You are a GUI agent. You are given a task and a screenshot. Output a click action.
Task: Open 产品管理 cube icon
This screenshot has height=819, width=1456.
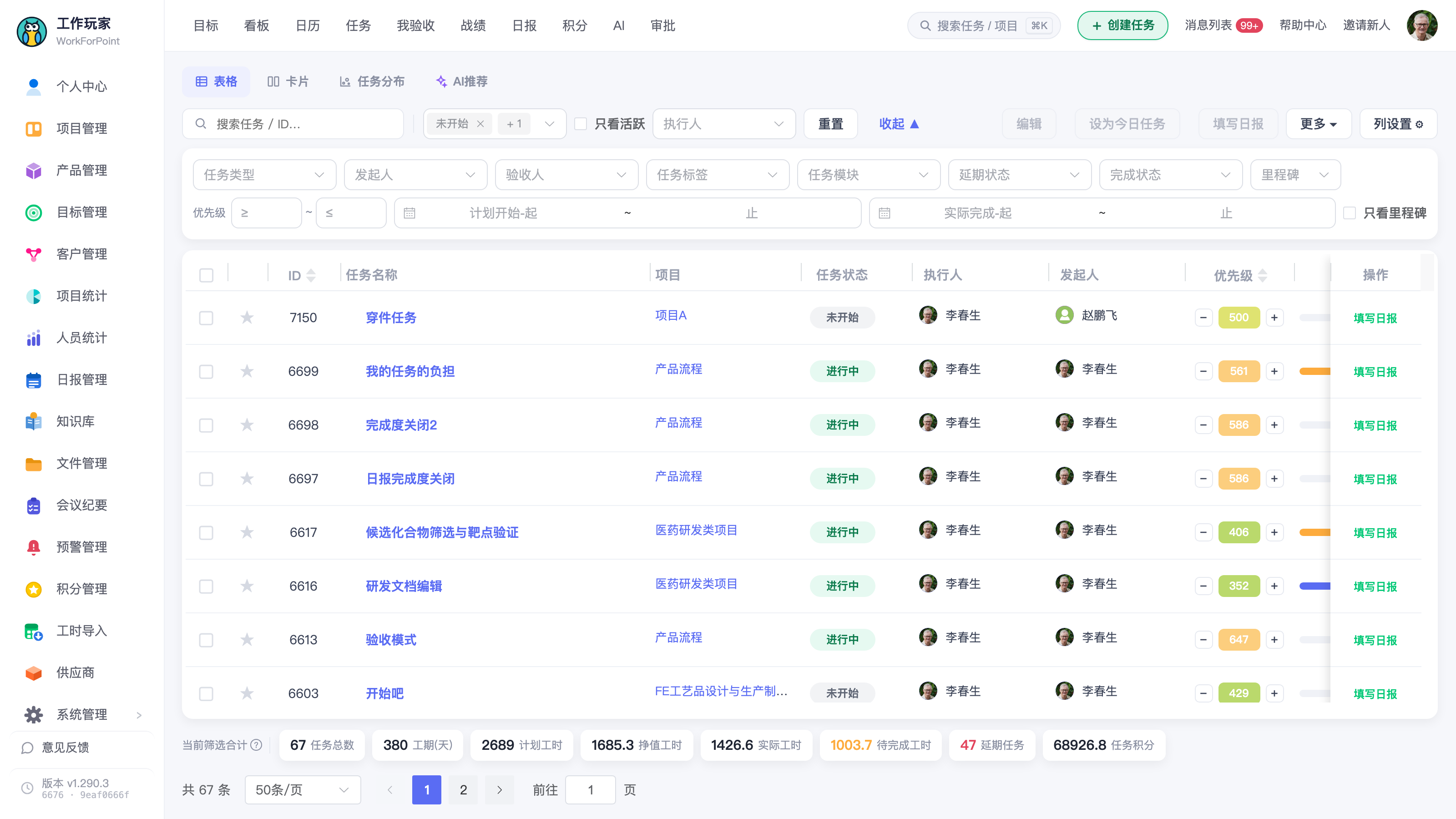coord(33,170)
